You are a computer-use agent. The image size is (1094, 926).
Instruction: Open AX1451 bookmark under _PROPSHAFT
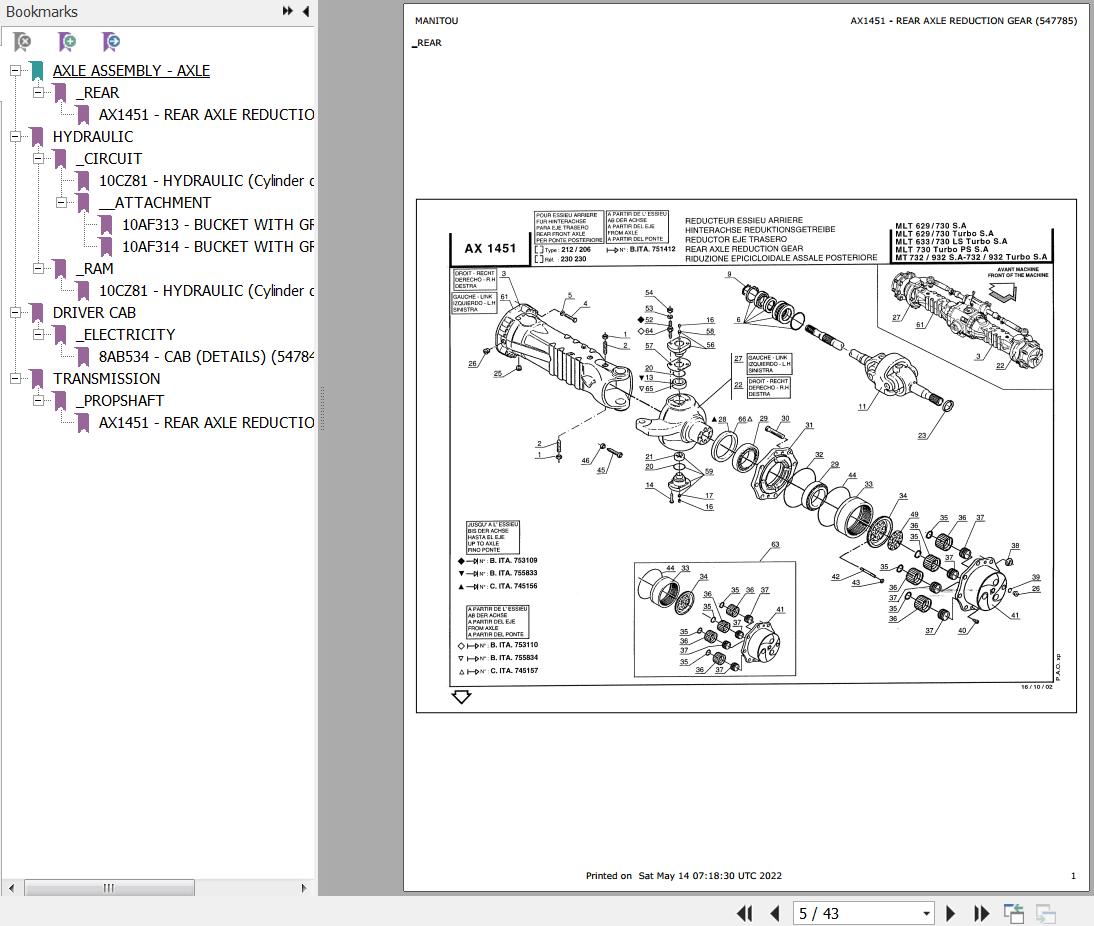click(x=206, y=422)
